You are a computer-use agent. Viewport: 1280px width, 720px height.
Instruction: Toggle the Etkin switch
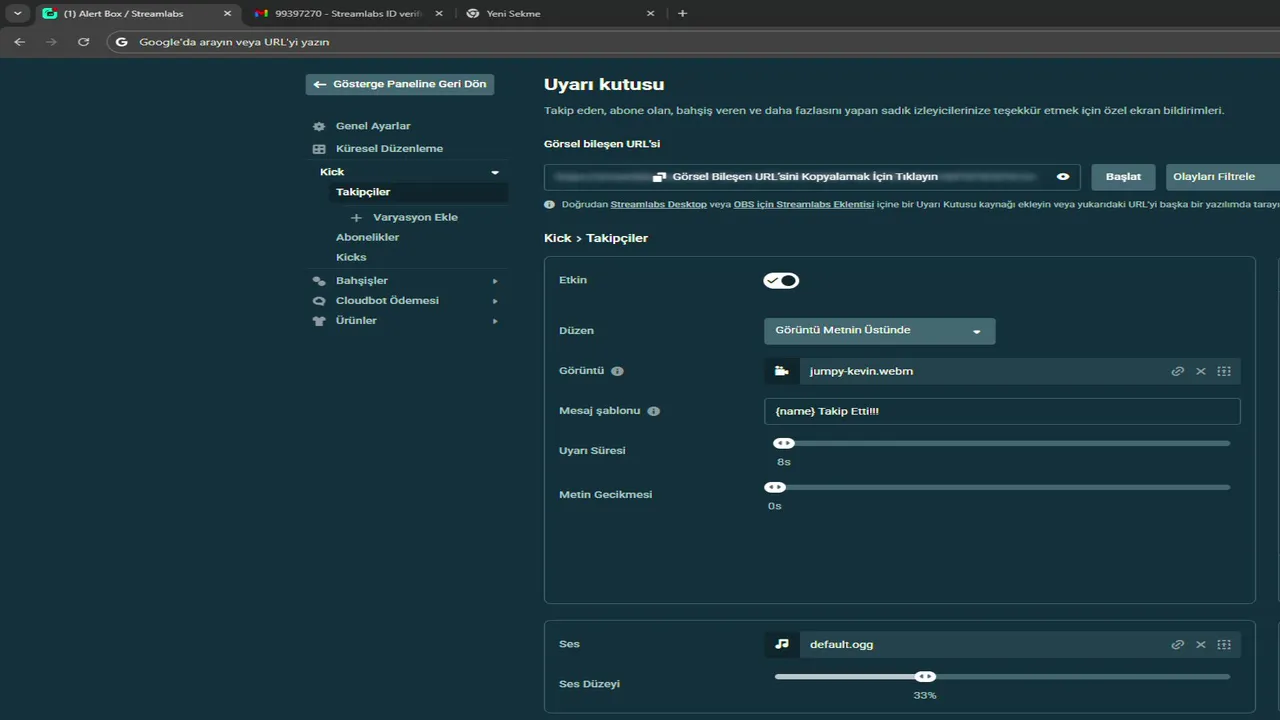pos(781,280)
